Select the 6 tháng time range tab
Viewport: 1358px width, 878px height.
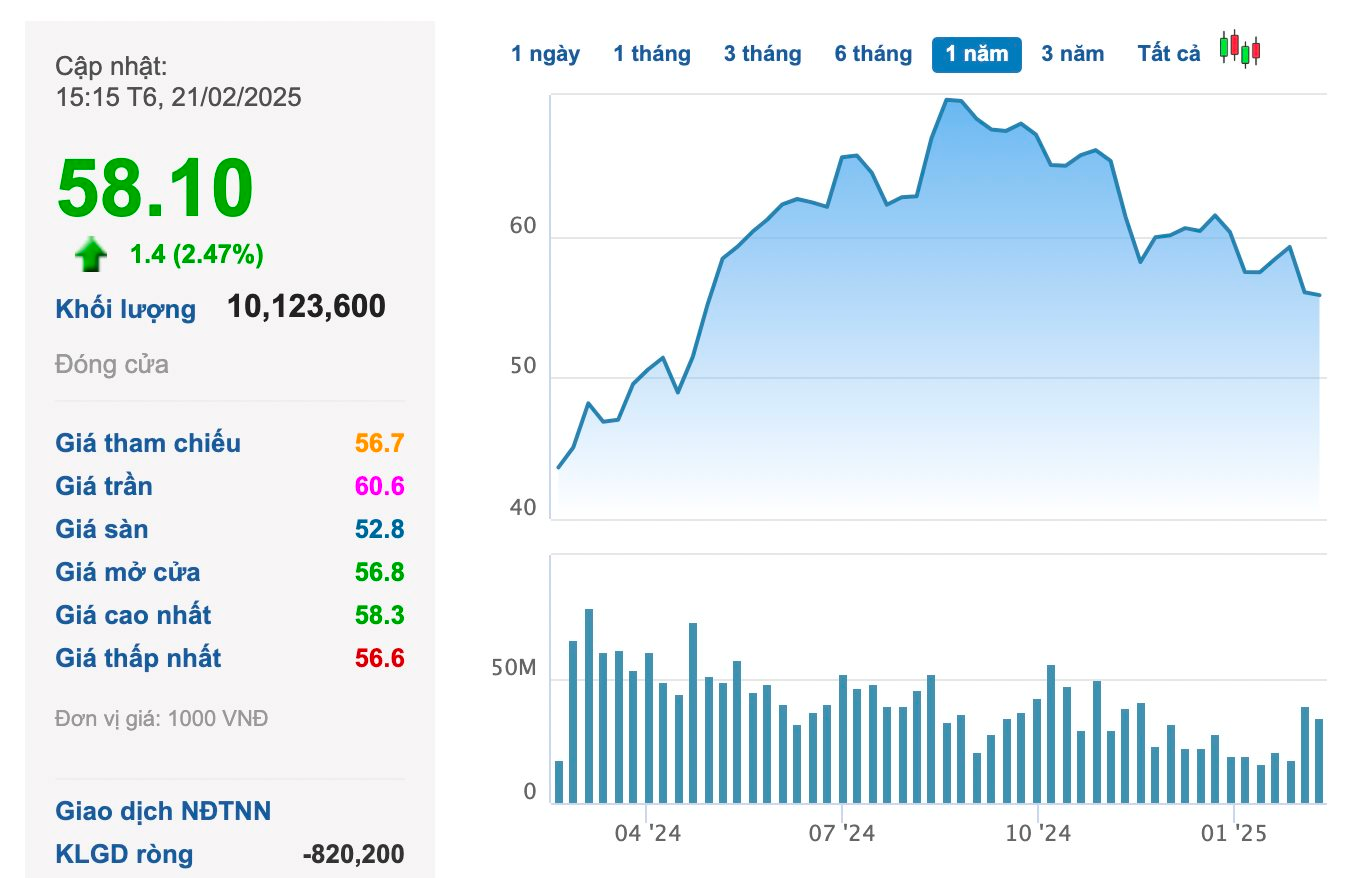coord(874,54)
